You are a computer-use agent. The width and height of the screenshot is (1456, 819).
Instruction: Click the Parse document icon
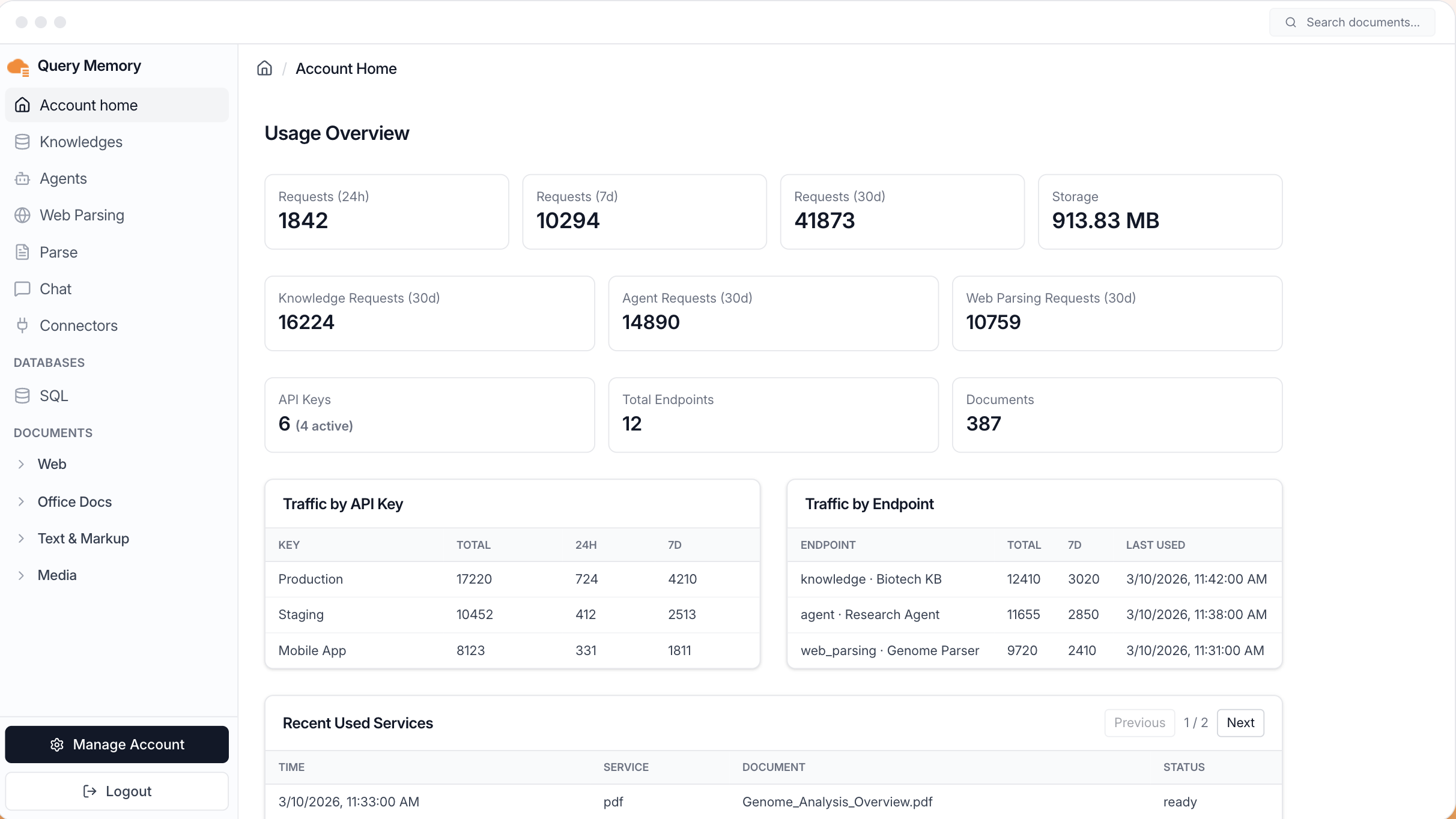[x=22, y=252]
